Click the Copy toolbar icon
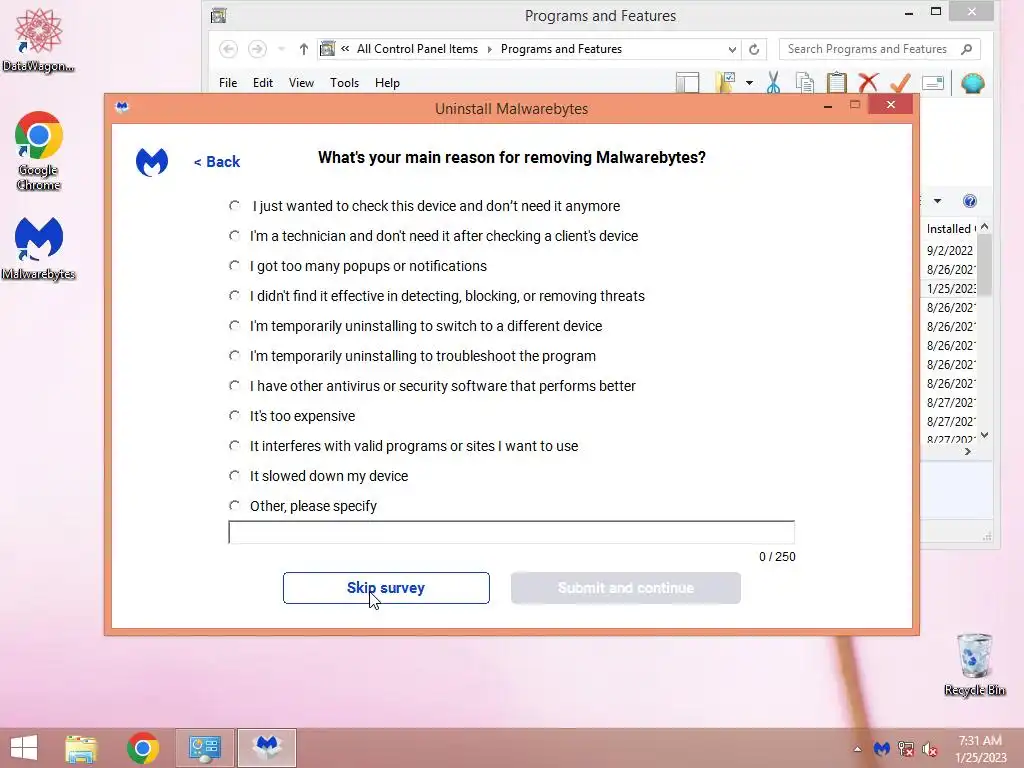Viewport: 1024px width, 768px height. click(805, 83)
